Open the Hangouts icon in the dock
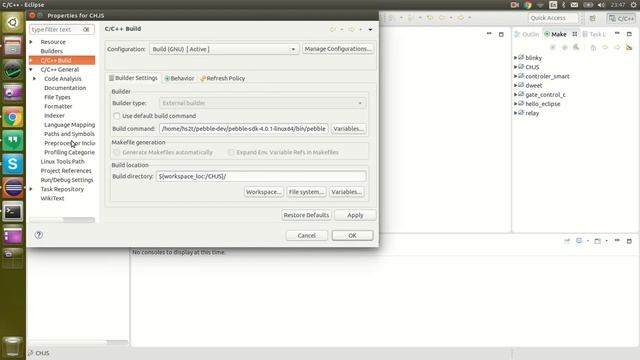The image size is (640, 360). point(13,141)
